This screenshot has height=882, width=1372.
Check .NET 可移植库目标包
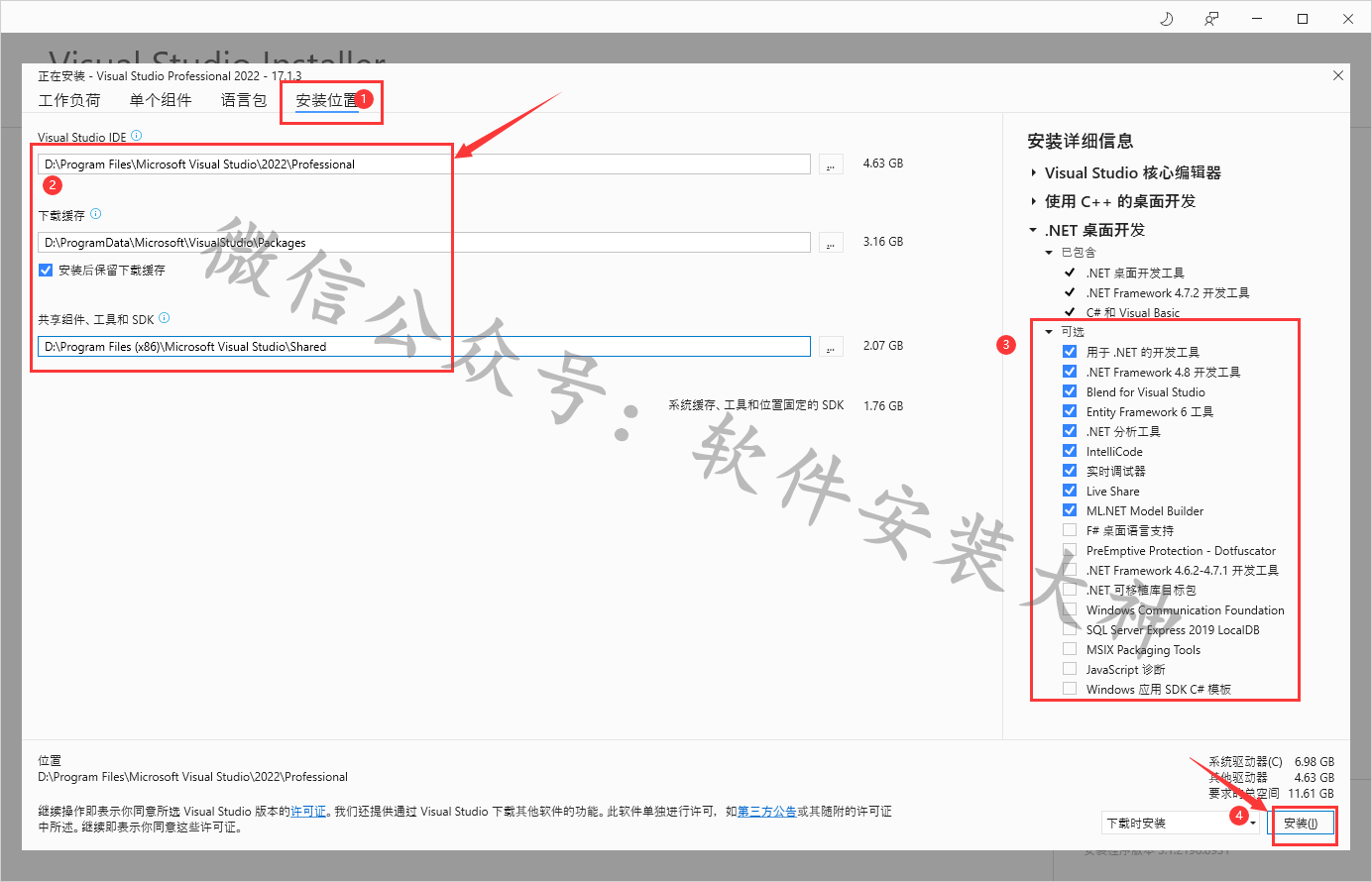(x=1070, y=590)
